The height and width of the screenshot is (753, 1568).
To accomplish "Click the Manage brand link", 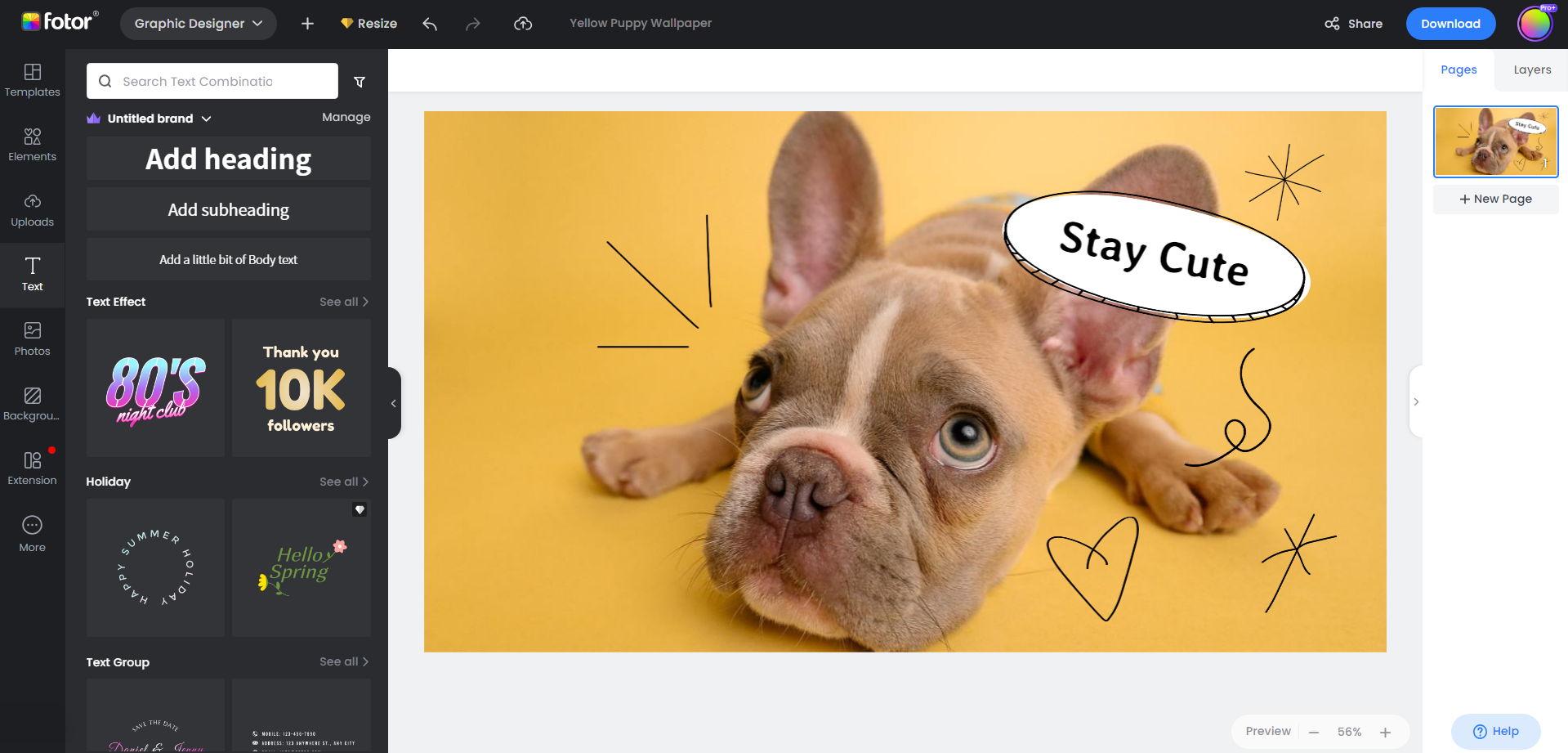I will click(346, 117).
